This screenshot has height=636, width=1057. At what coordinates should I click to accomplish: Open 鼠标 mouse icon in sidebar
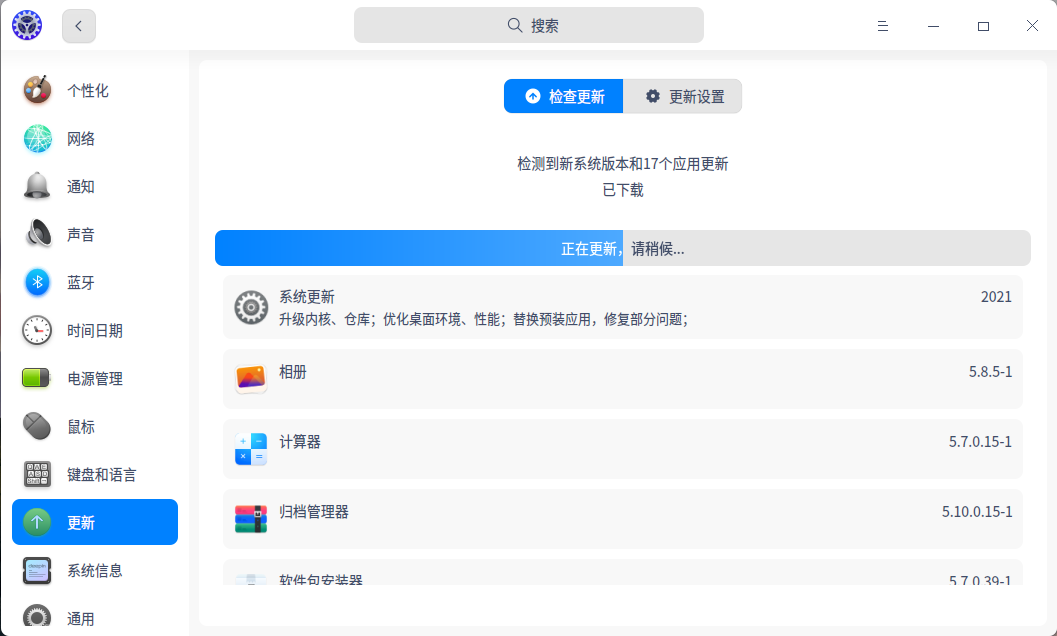click(x=37, y=426)
